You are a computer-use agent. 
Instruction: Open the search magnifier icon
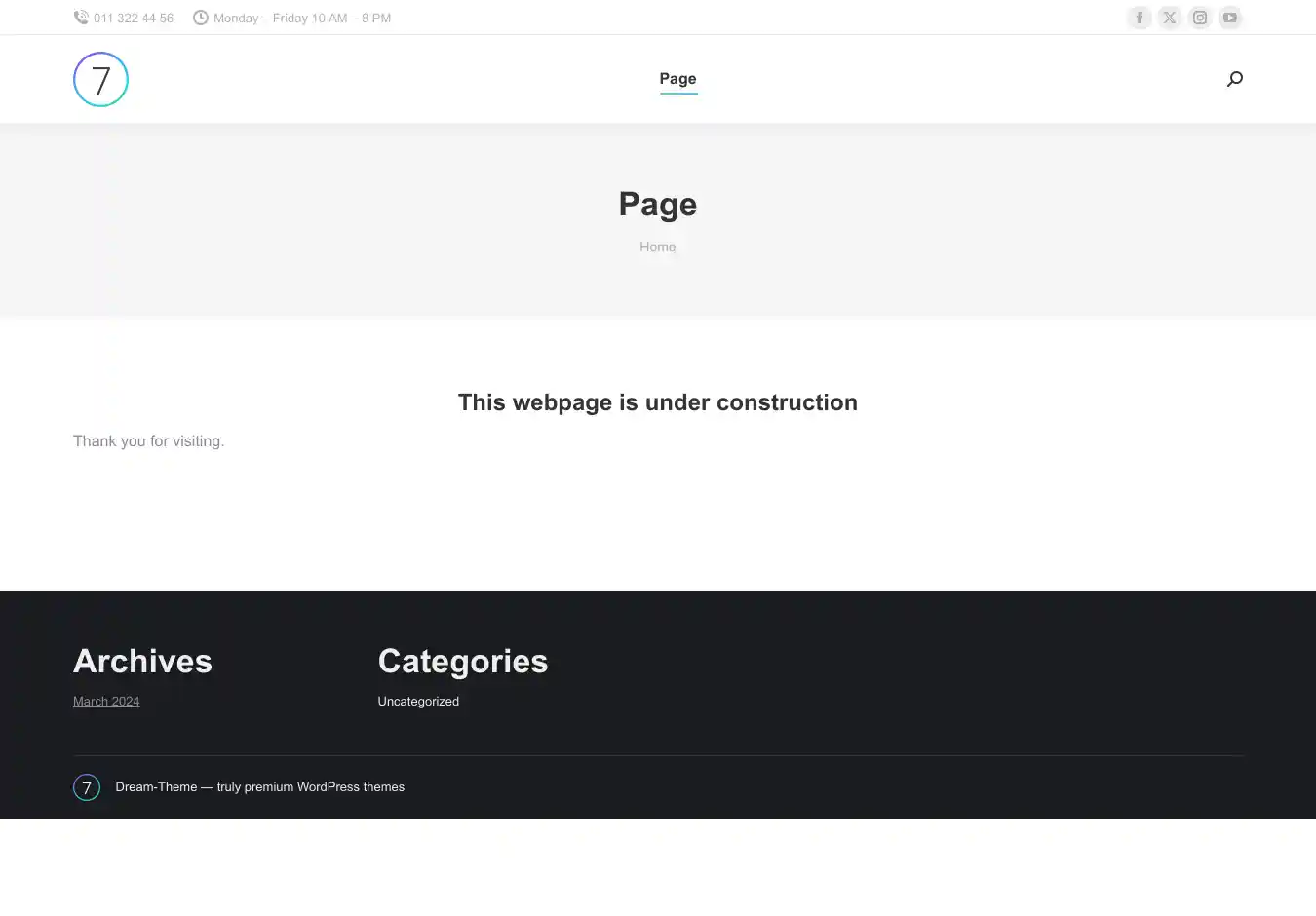[1235, 79]
